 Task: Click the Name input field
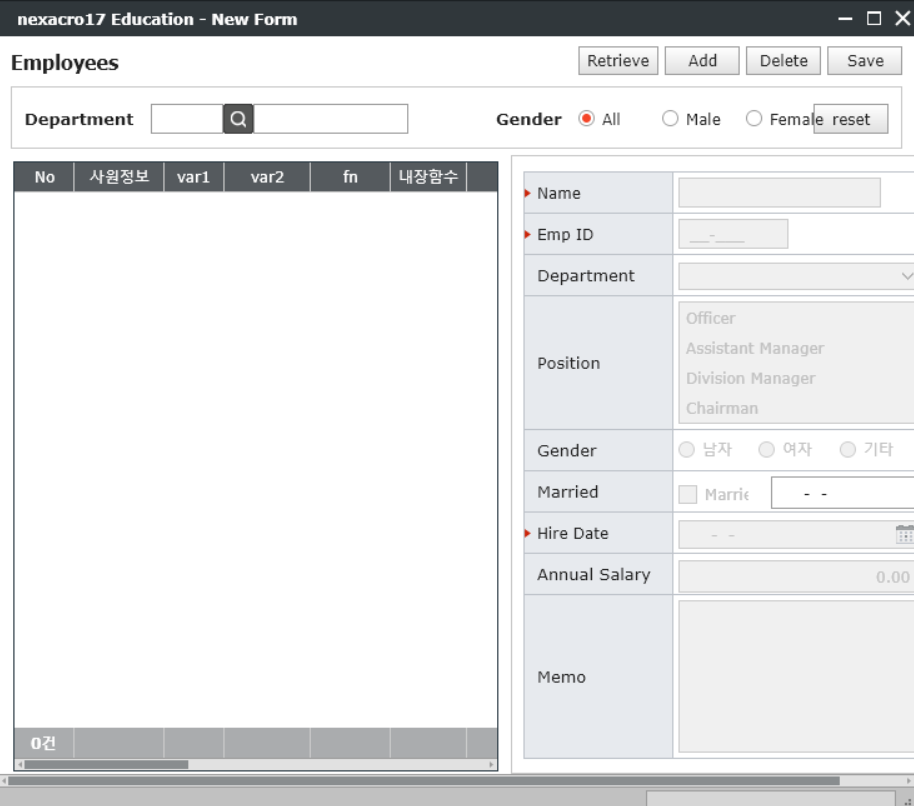779,192
